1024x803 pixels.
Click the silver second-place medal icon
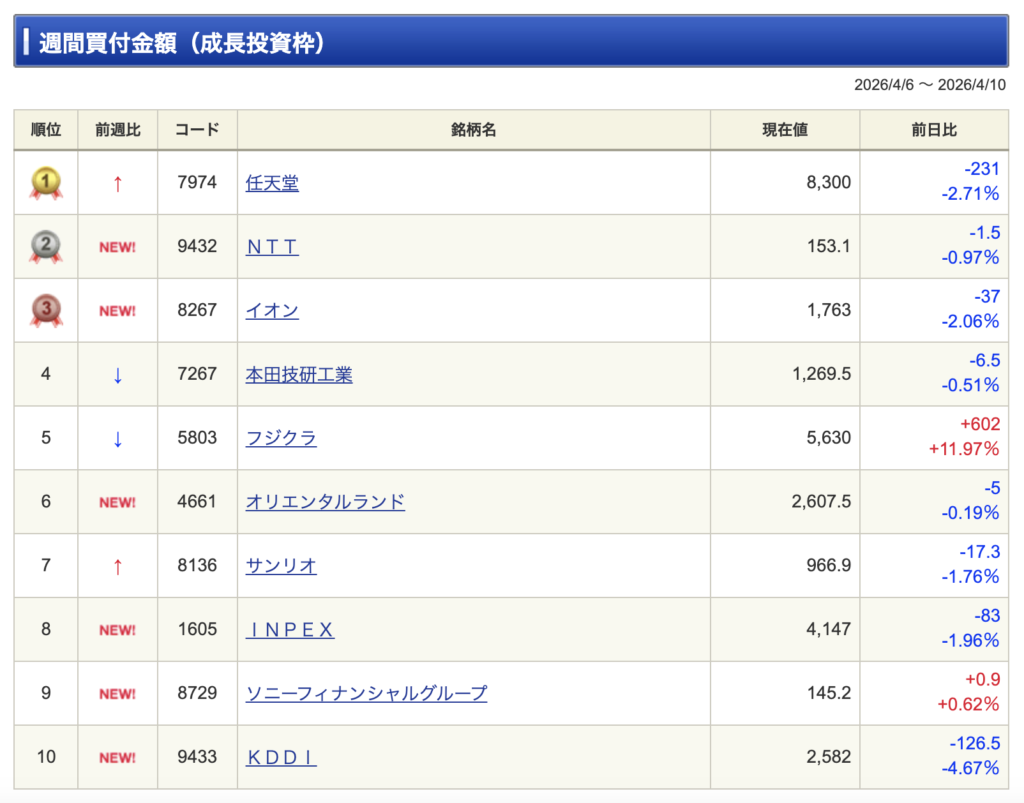tap(46, 247)
